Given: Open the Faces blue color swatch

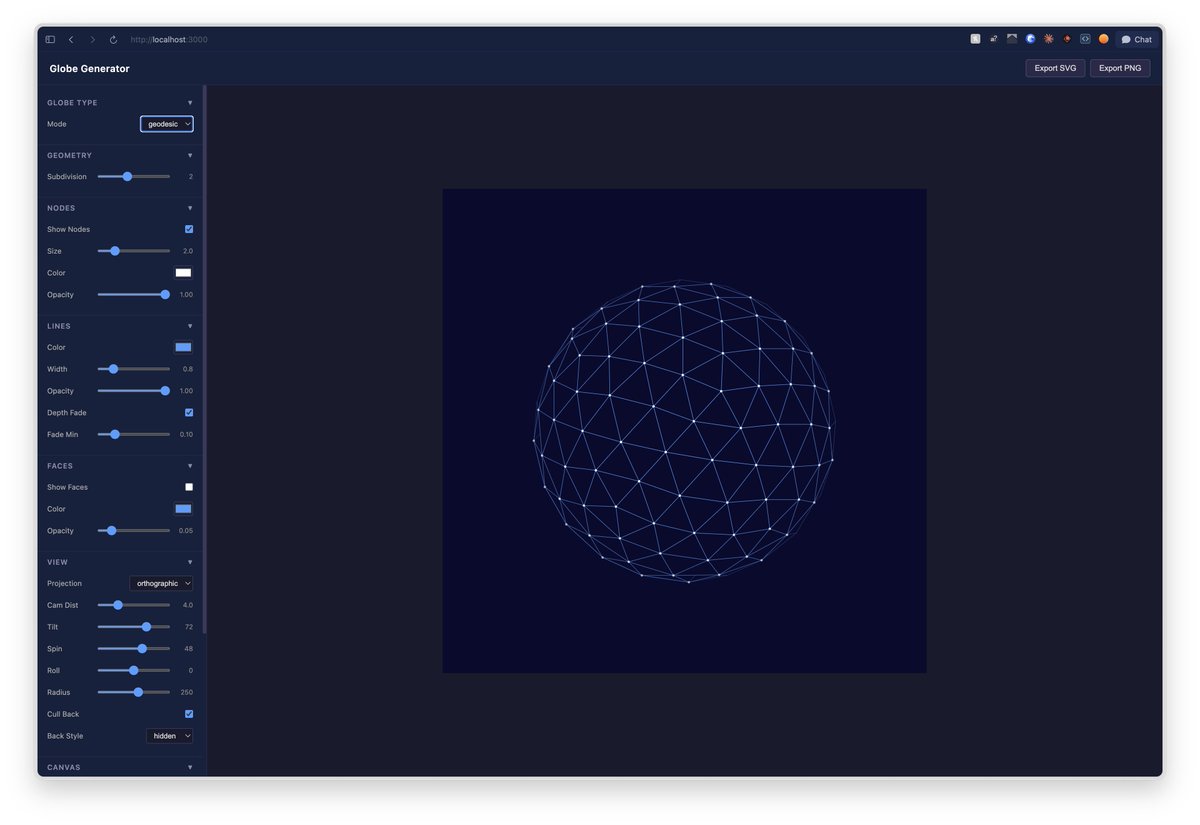Looking at the screenshot, I should [183, 509].
